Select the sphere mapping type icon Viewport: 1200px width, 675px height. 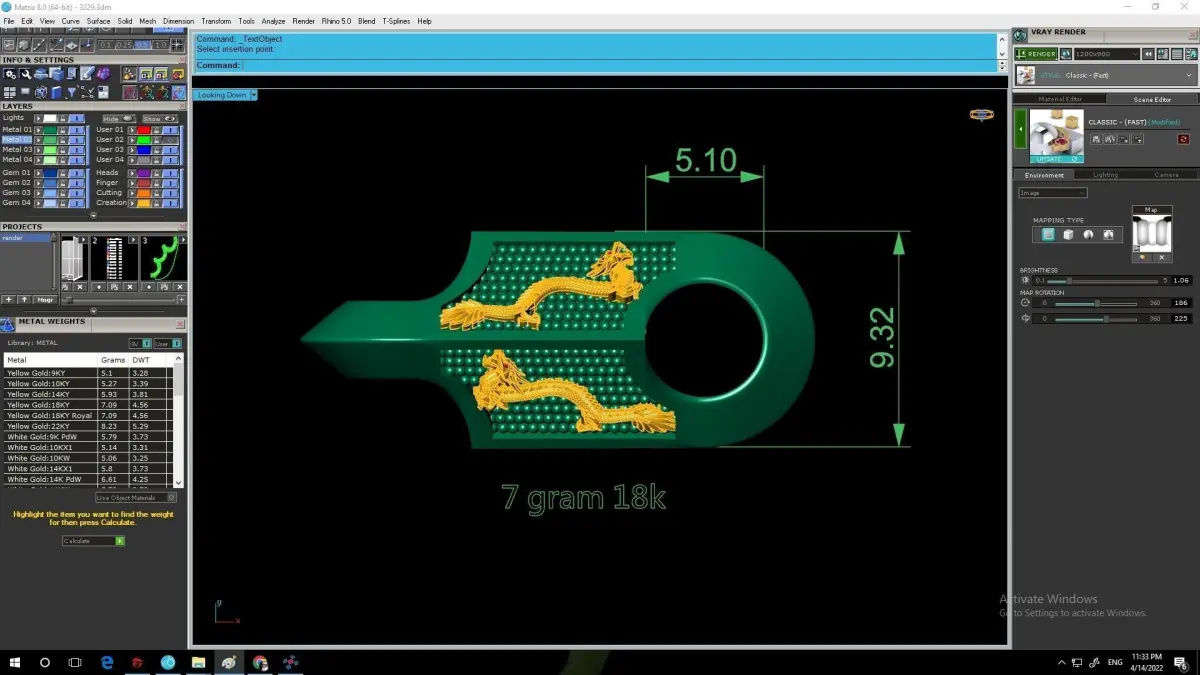coord(1088,235)
